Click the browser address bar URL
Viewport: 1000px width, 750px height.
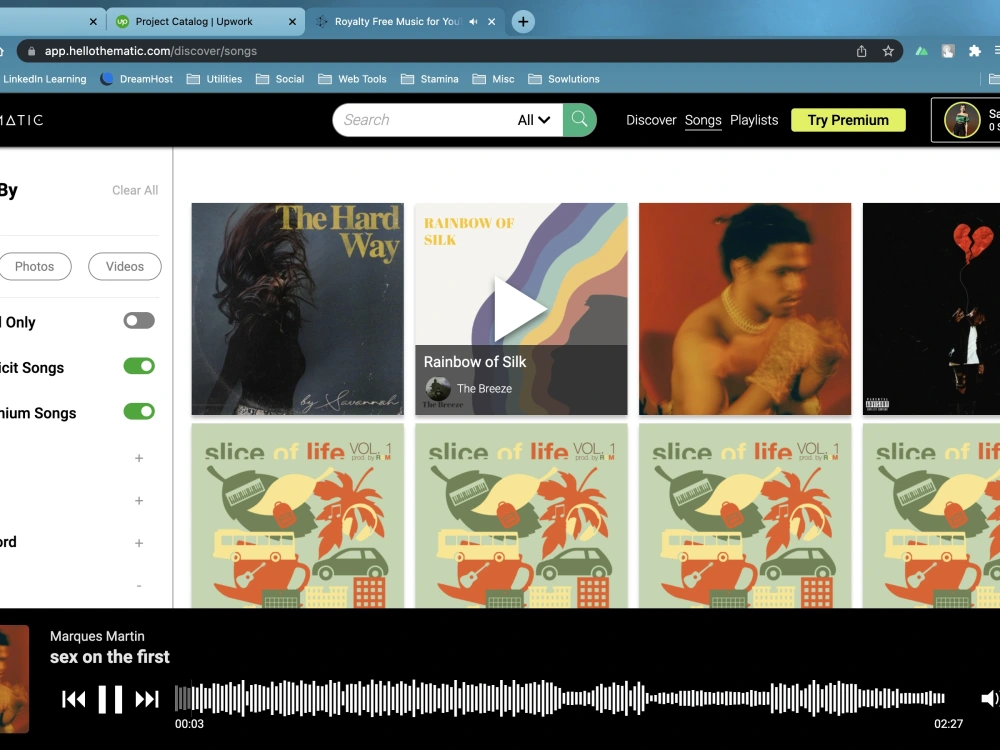(151, 51)
